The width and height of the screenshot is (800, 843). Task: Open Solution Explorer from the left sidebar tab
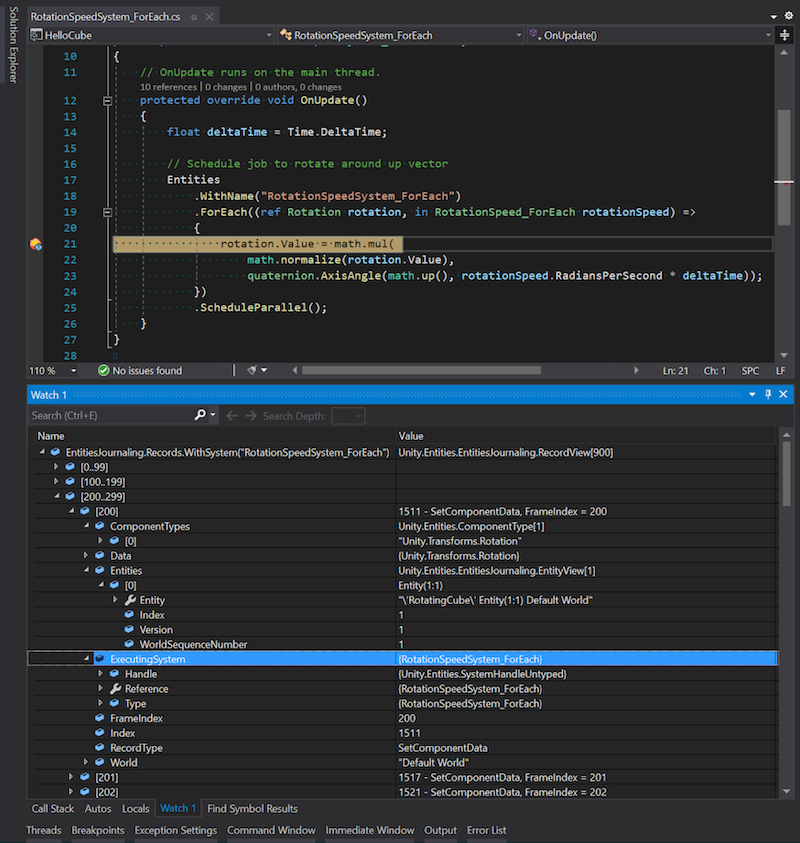tap(10, 40)
